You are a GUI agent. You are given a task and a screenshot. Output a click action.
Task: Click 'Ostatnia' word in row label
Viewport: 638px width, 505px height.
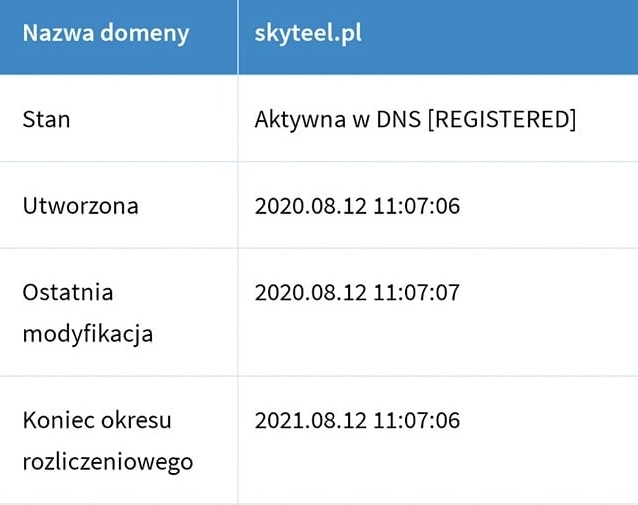coord(68,292)
